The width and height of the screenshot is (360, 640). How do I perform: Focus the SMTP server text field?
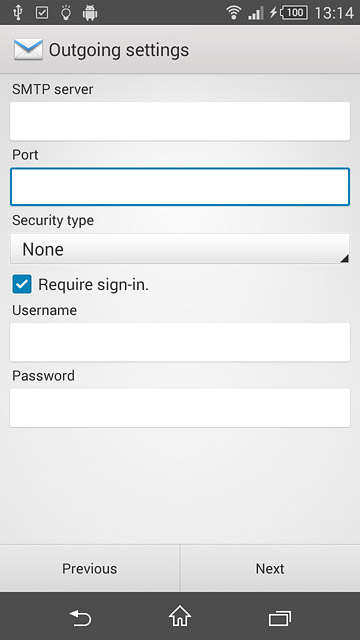click(x=180, y=121)
